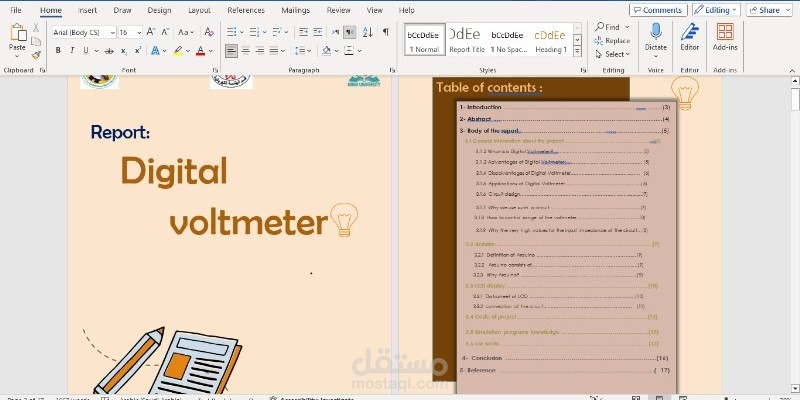
Task: Apply subscript formatting
Action: pyautogui.click(x=124, y=51)
